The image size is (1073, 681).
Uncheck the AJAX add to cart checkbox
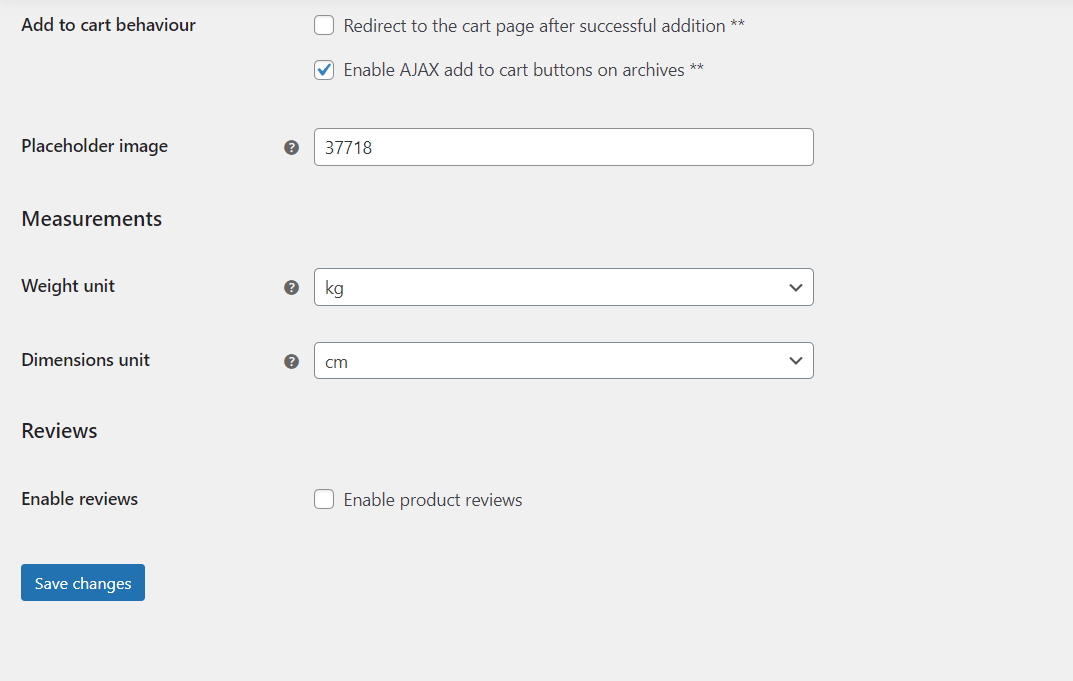coord(324,70)
